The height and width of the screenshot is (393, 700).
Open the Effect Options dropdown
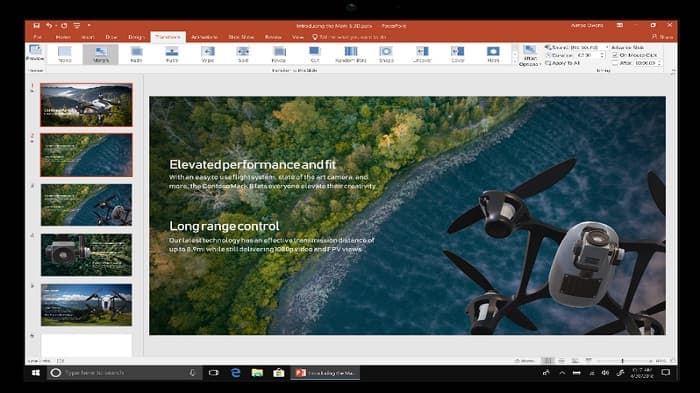(529, 56)
